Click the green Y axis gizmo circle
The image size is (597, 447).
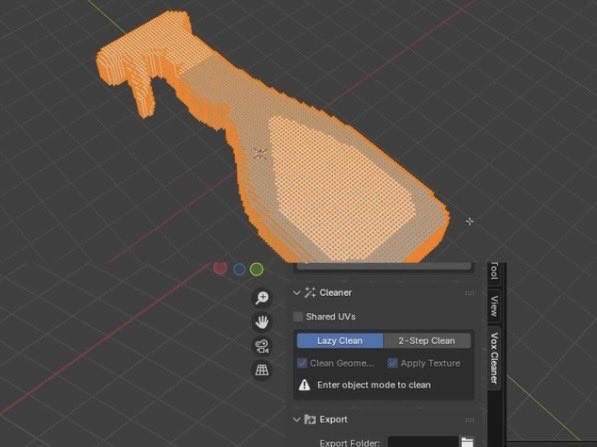(x=257, y=269)
